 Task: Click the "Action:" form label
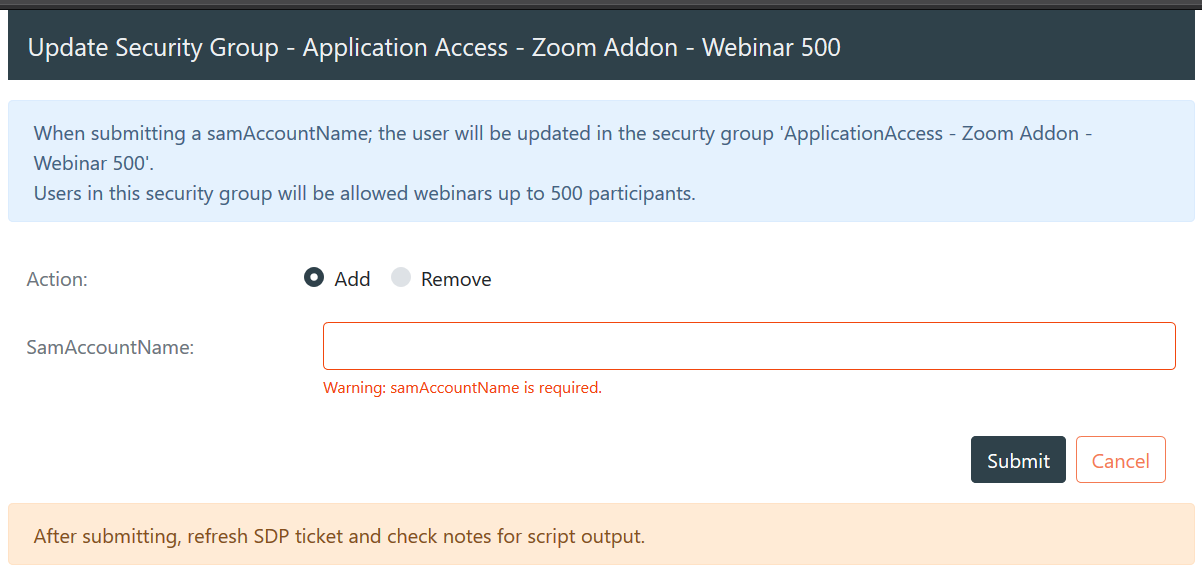click(x=57, y=279)
